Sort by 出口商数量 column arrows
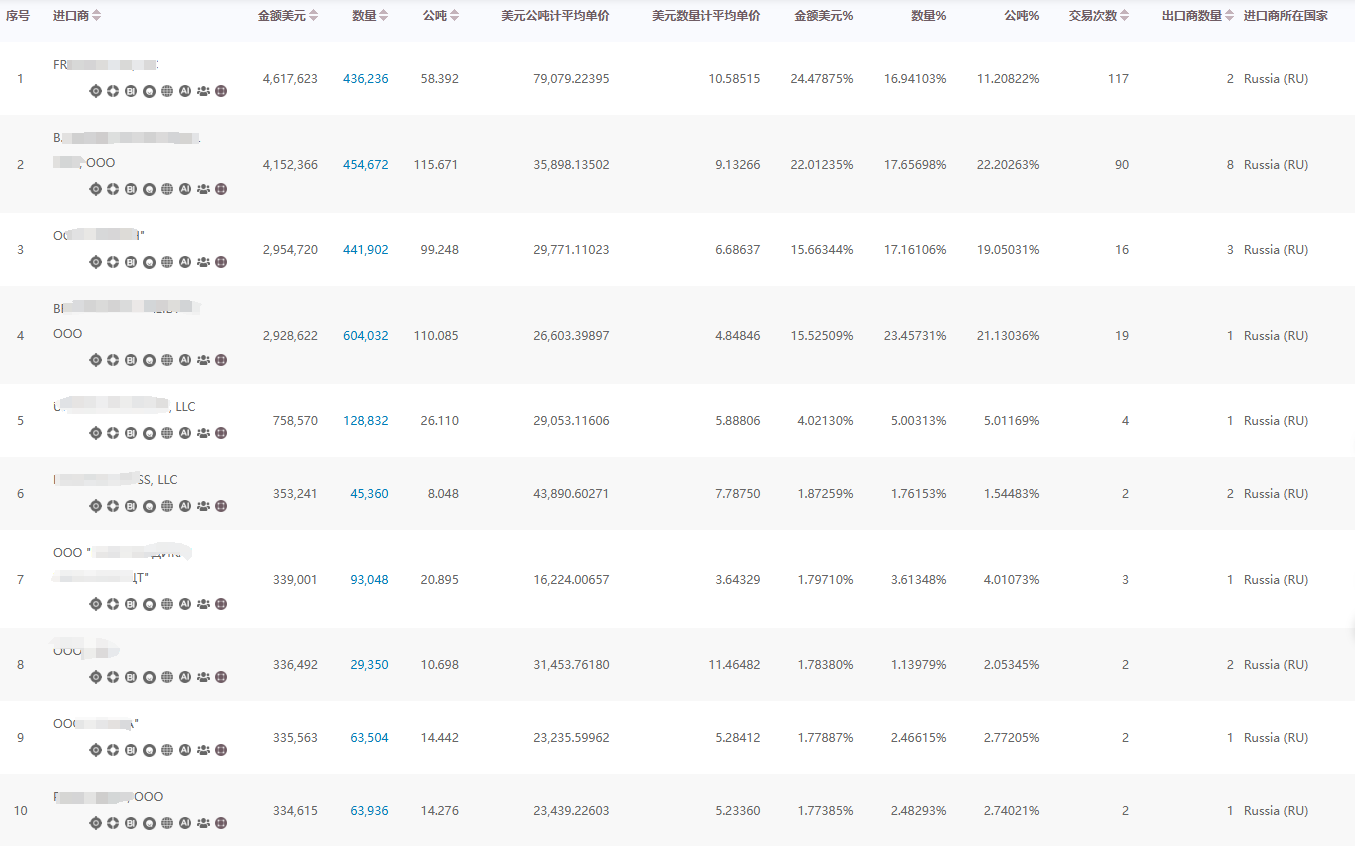The width and height of the screenshot is (1355, 846). [x=1230, y=16]
